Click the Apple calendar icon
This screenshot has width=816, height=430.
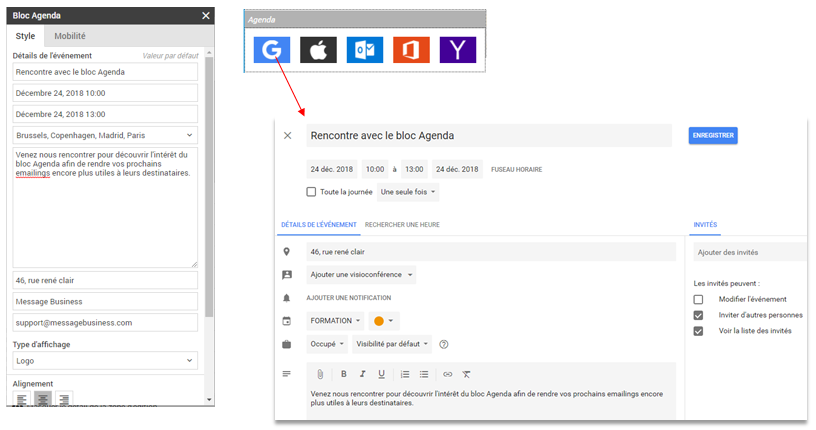[318, 50]
